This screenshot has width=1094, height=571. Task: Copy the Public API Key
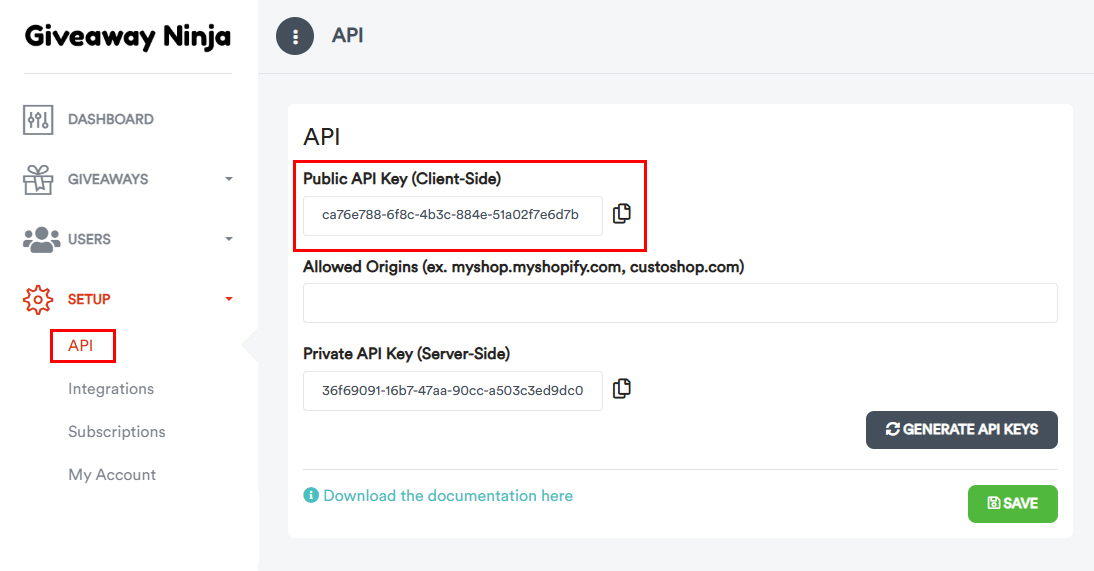622,214
